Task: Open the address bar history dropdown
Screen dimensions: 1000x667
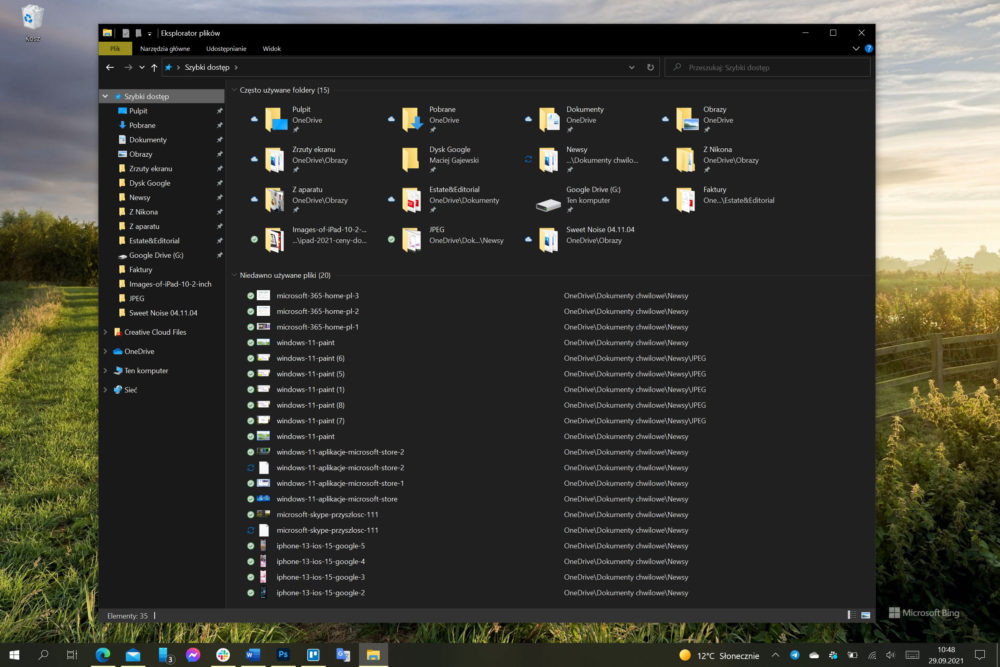Action: [x=631, y=67]
